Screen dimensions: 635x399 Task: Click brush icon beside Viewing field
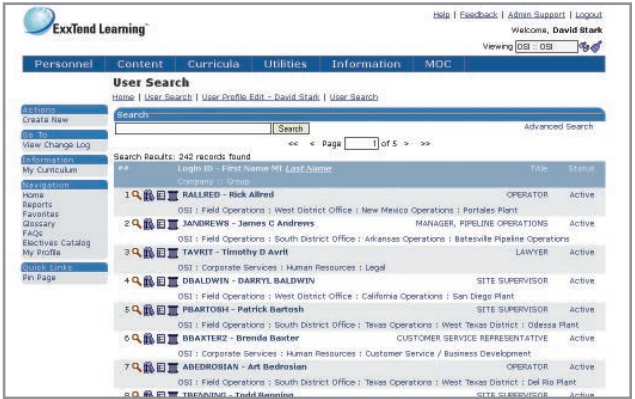[x=596, y=47]
